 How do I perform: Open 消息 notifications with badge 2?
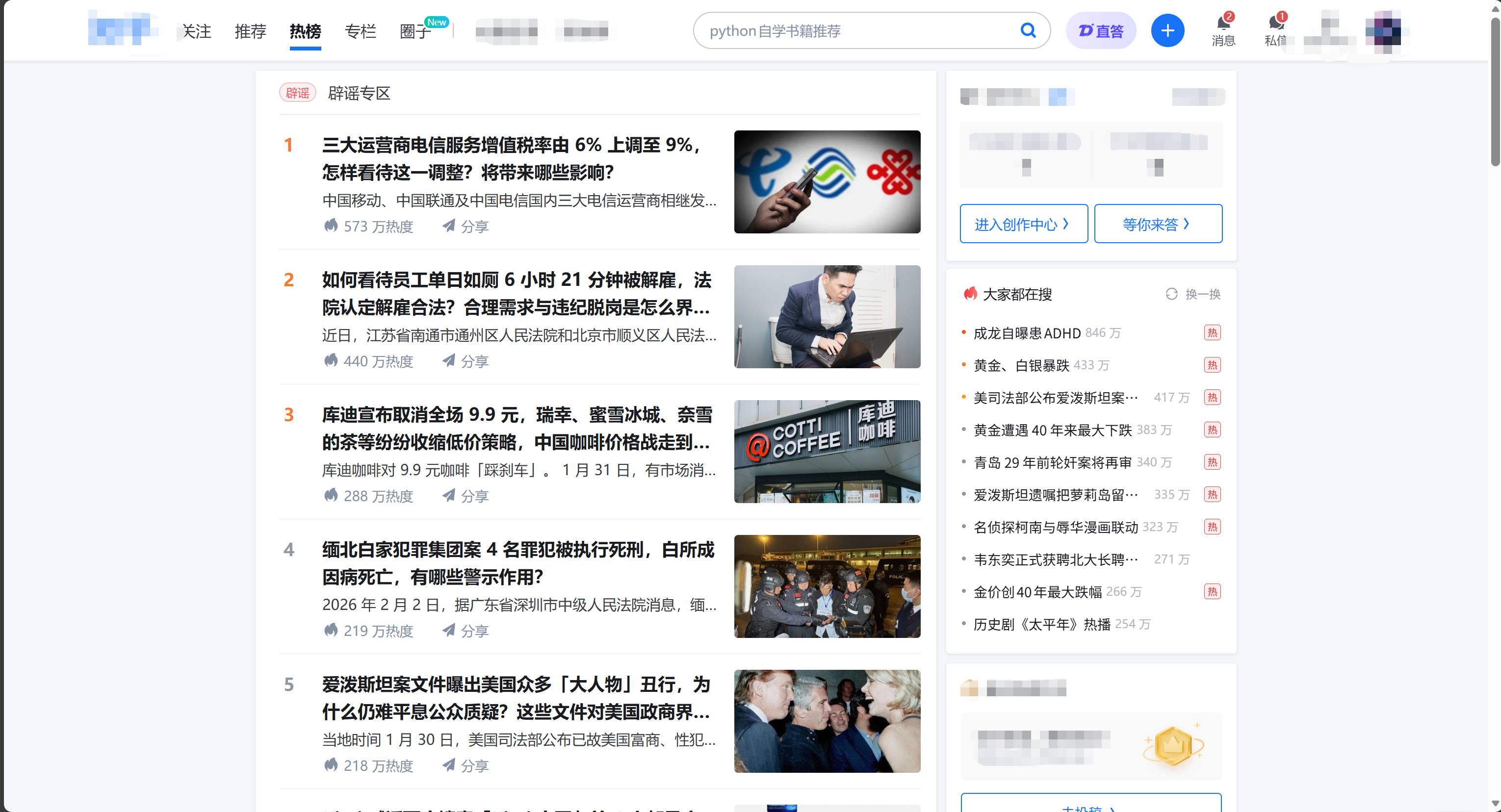click(1222, 30)
